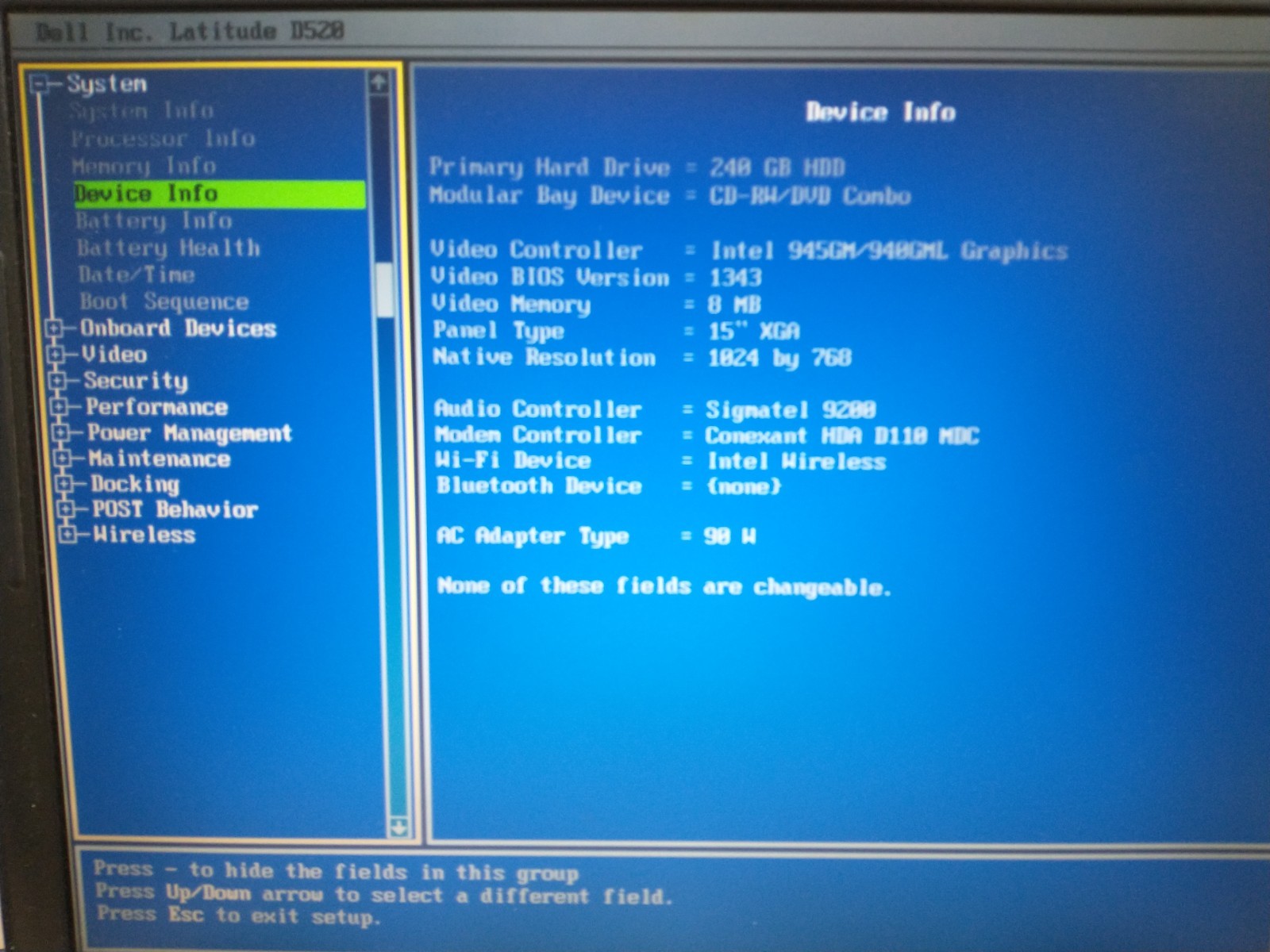Click 'None of these fields are changeable' note
Viewport: 1270px width, 952px height.
(664, 587)
